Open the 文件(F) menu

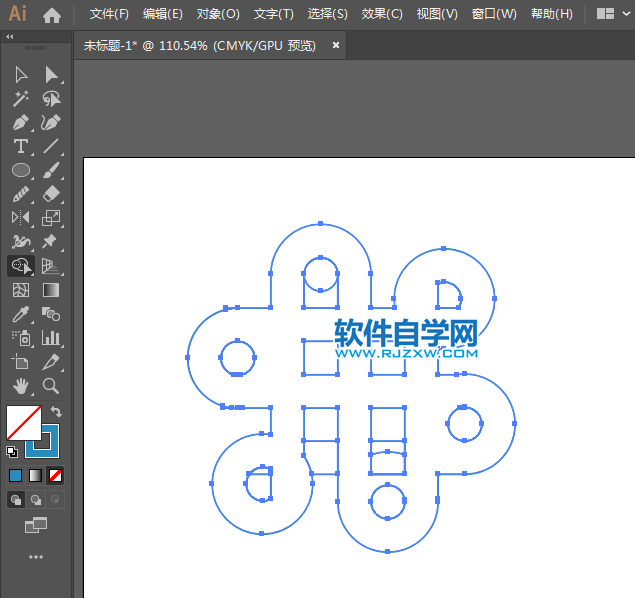coord(109,14)
